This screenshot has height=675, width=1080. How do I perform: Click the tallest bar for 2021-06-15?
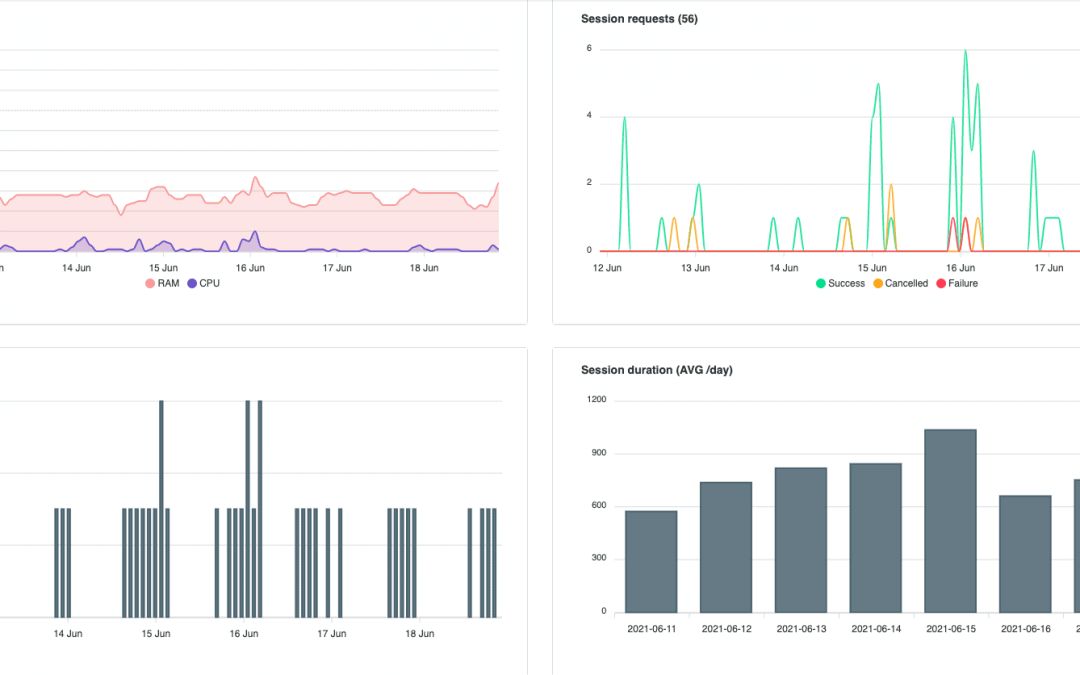point(951,520)
